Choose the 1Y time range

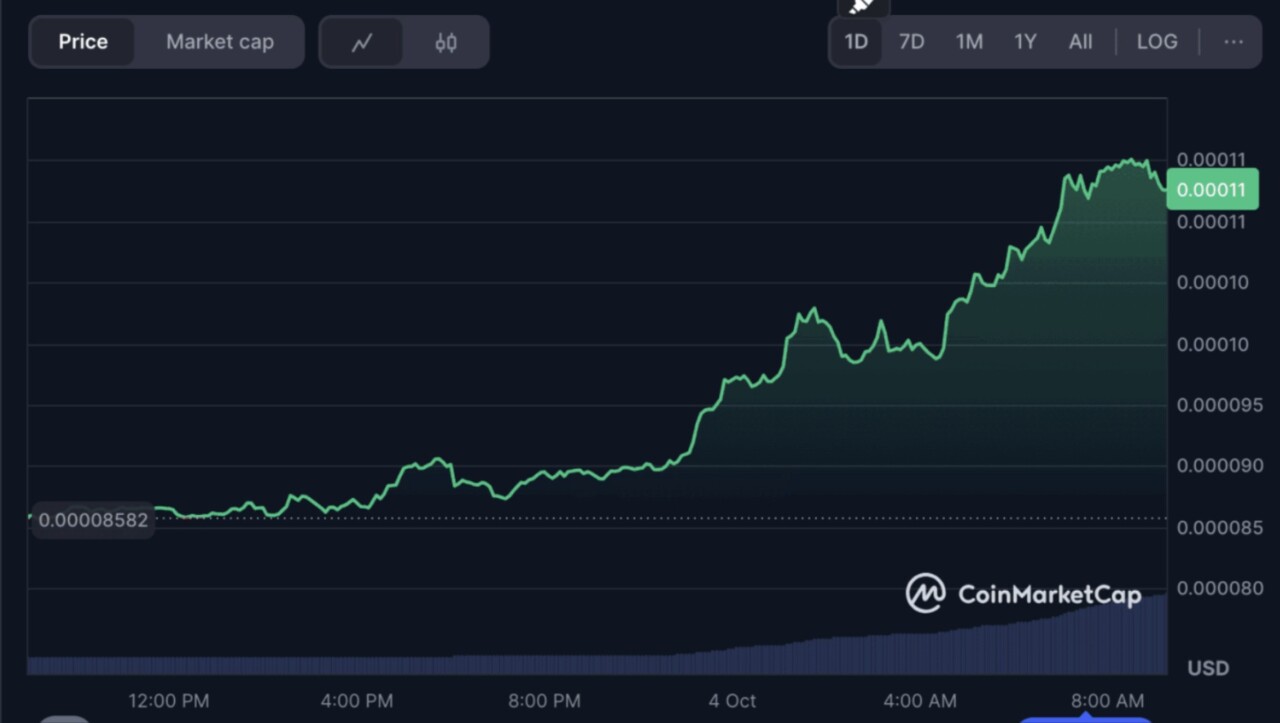[x=1025, y=42]
